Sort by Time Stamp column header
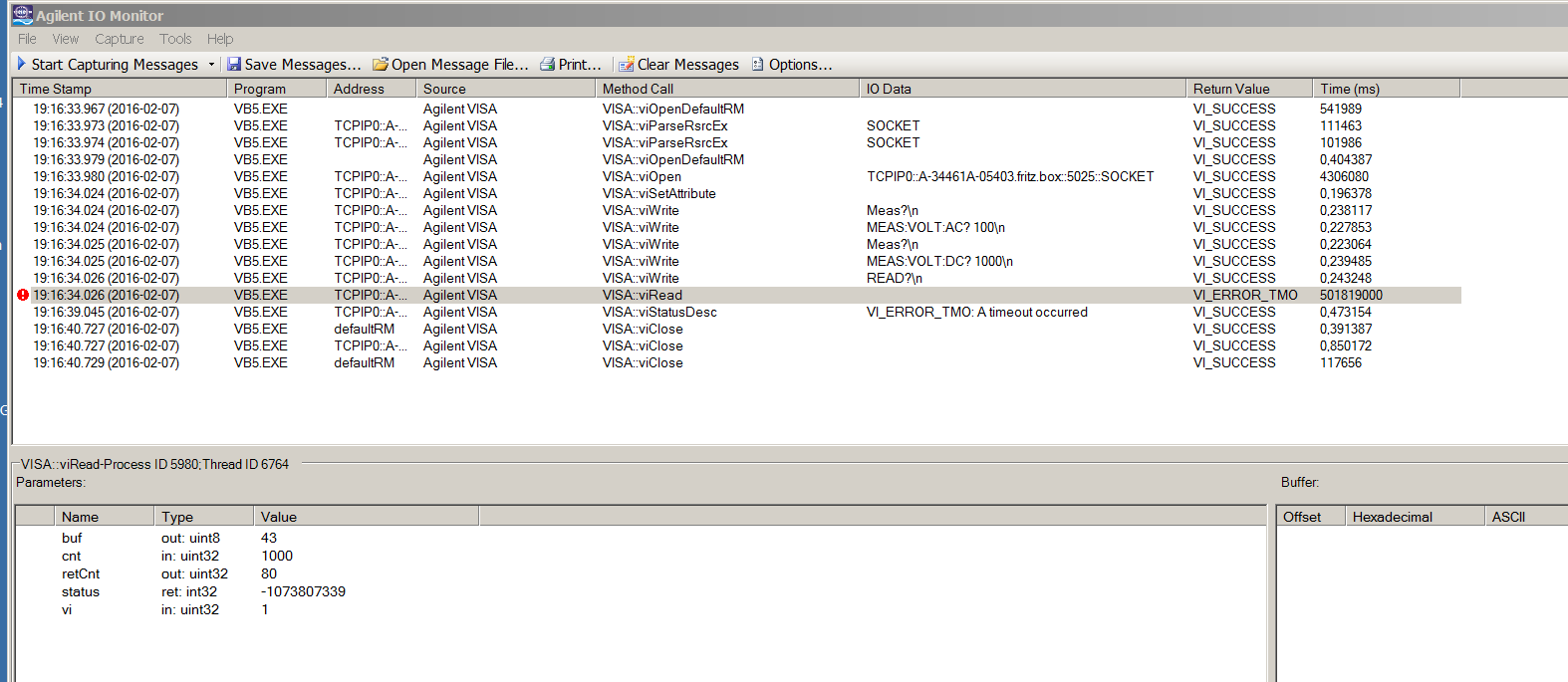 (121, 89)
